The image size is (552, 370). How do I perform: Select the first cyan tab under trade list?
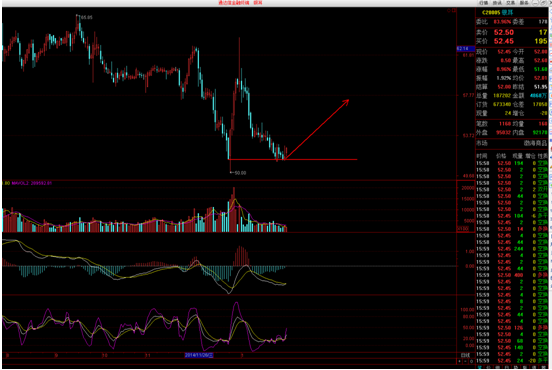coord(480,367)
